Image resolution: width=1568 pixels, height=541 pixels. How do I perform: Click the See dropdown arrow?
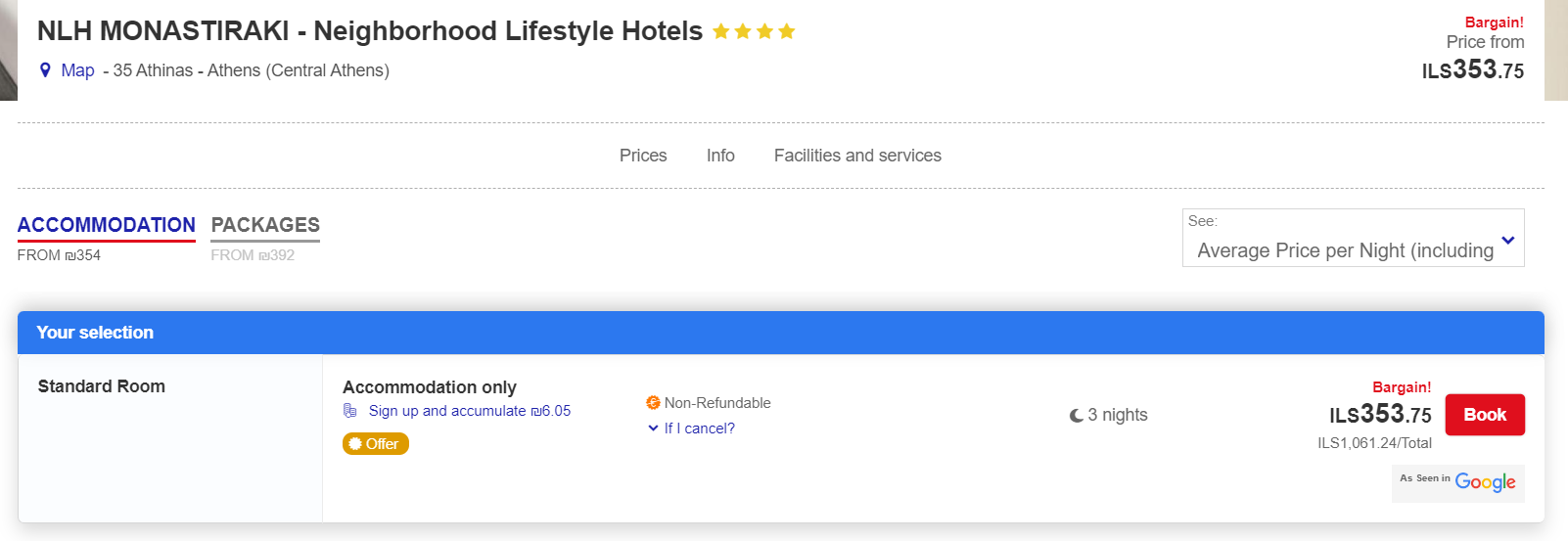point(1508,241)
